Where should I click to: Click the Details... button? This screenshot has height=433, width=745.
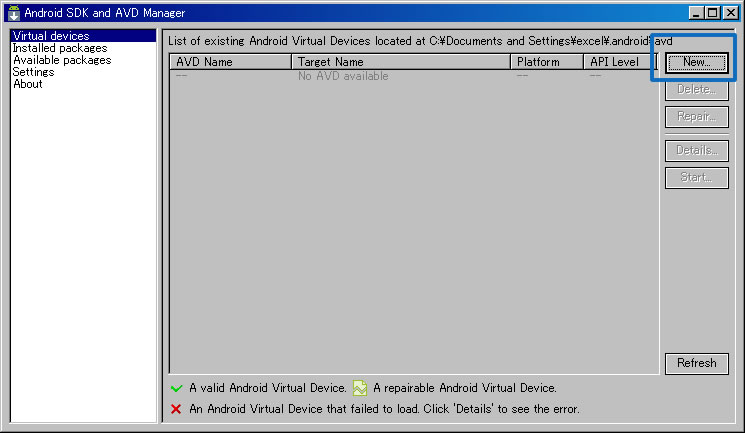[x=697, y=151]
